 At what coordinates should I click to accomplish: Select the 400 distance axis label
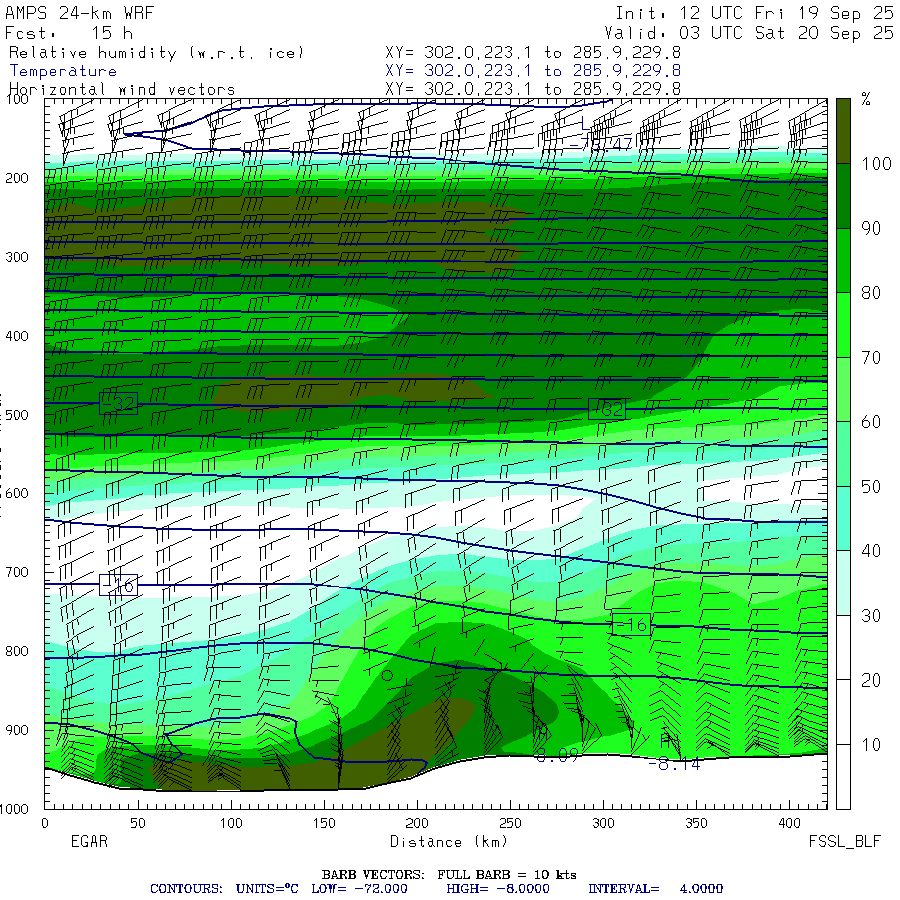[789, 823]
